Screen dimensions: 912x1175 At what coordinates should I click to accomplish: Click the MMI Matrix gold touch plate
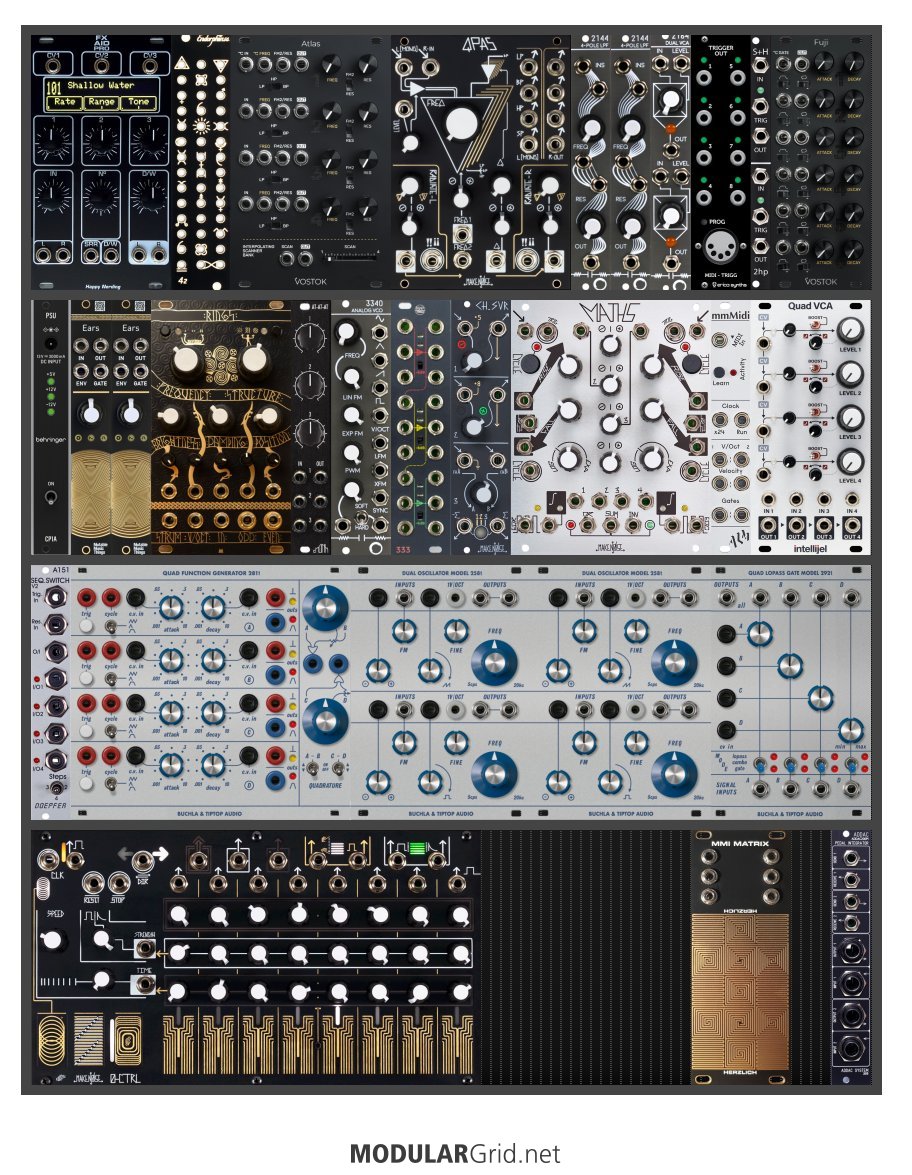[739, 991]
